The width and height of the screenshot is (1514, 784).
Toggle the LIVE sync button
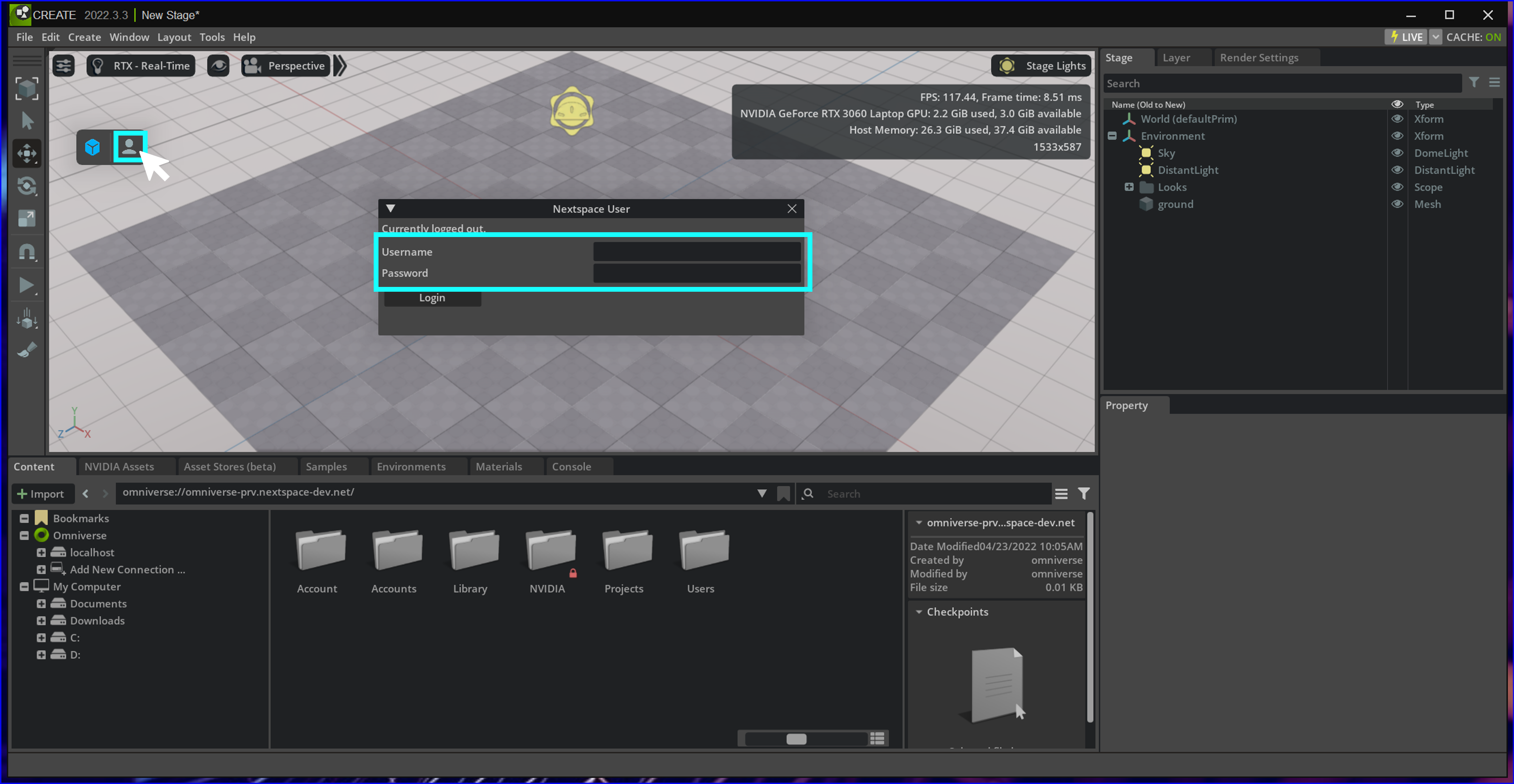pos(1406,37)
